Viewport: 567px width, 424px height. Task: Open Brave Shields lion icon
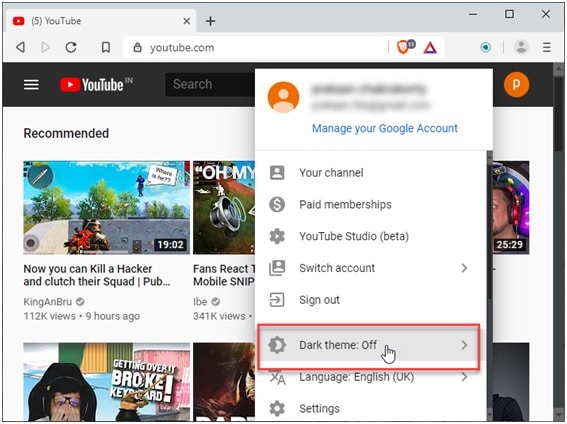click(x=402, y=47)
